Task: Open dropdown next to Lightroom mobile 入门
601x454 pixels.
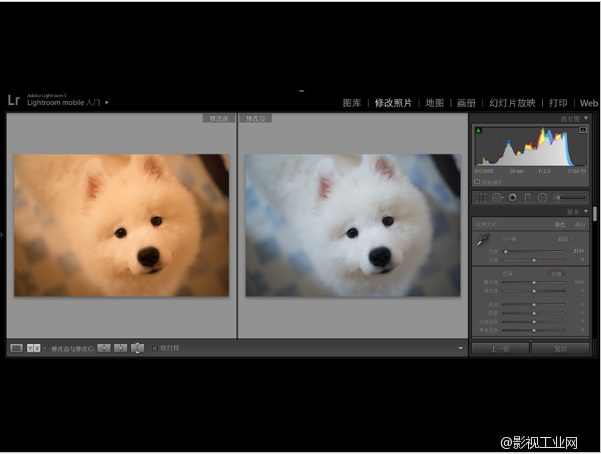Action: point(107,102)
